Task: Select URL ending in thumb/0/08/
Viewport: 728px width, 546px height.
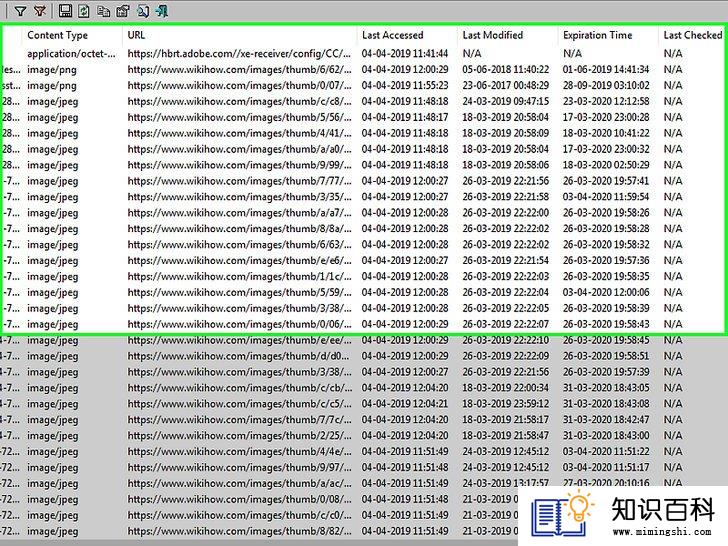Action: 239,499
